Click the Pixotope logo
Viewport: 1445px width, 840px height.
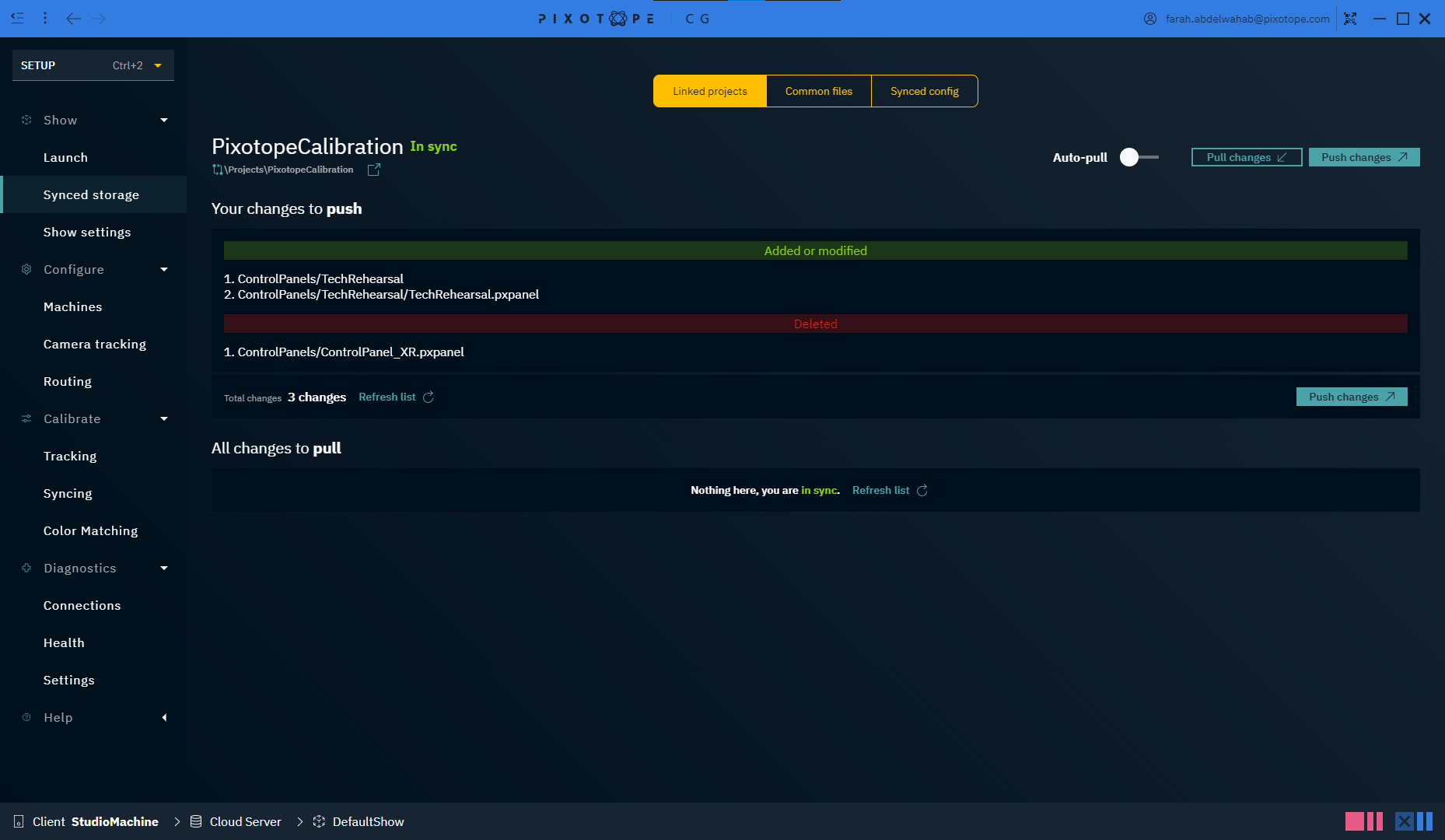[x=597, y=19]
